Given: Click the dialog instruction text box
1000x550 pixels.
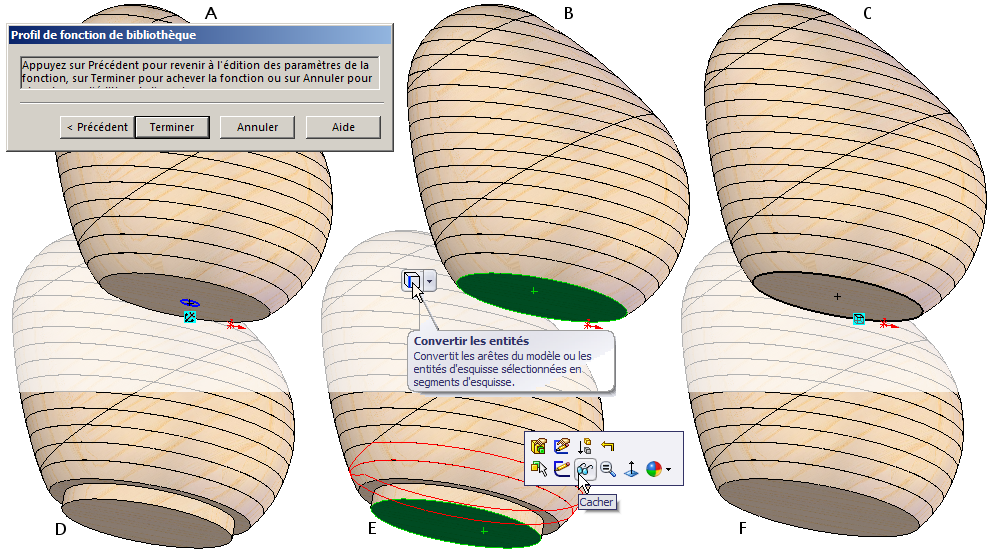Looking at the screenshot, I should click(200, 73).
